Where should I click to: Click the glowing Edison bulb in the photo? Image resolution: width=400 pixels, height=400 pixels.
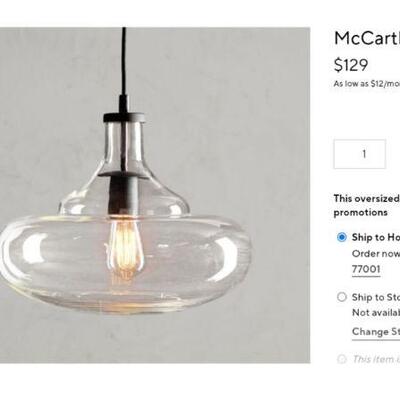pyautogui.click(x=126, y=245)
